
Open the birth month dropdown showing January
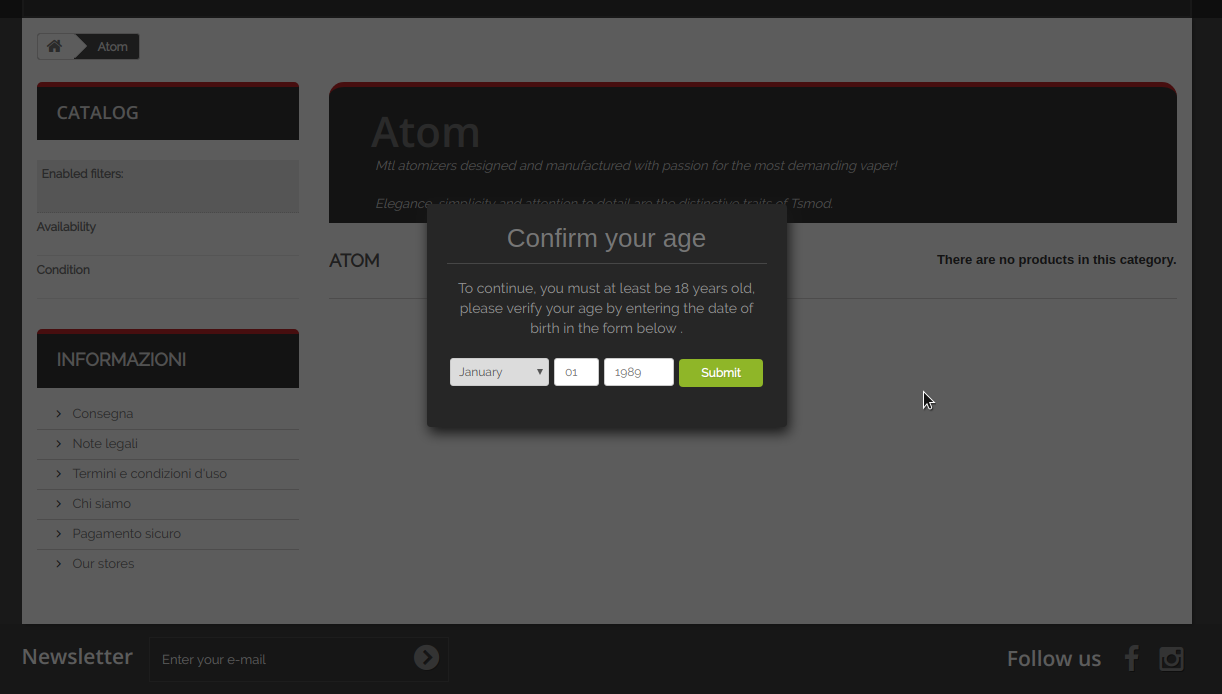pyautogui.click(x=499, y=372)
